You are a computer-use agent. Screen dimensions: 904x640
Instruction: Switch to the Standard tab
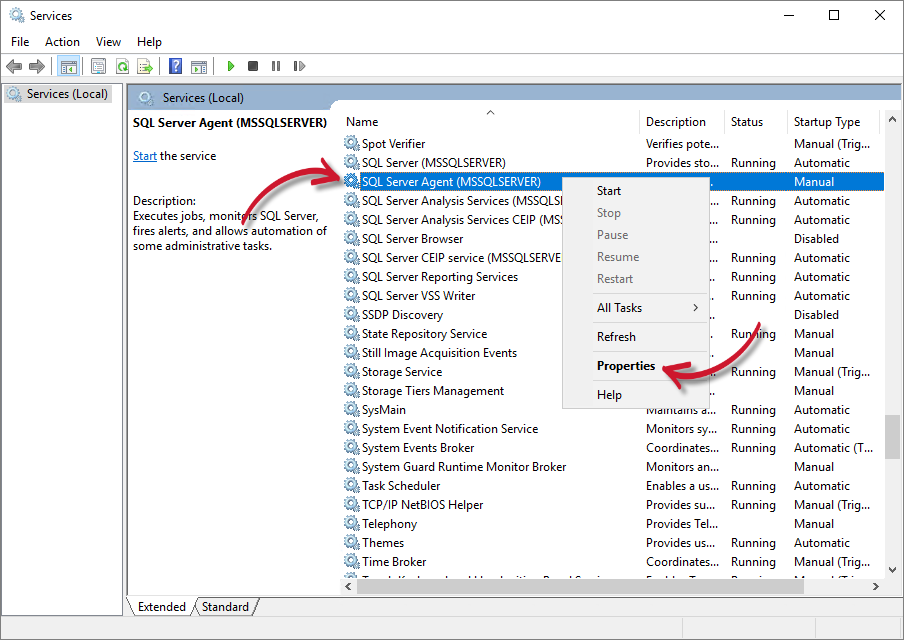(225, 606)
